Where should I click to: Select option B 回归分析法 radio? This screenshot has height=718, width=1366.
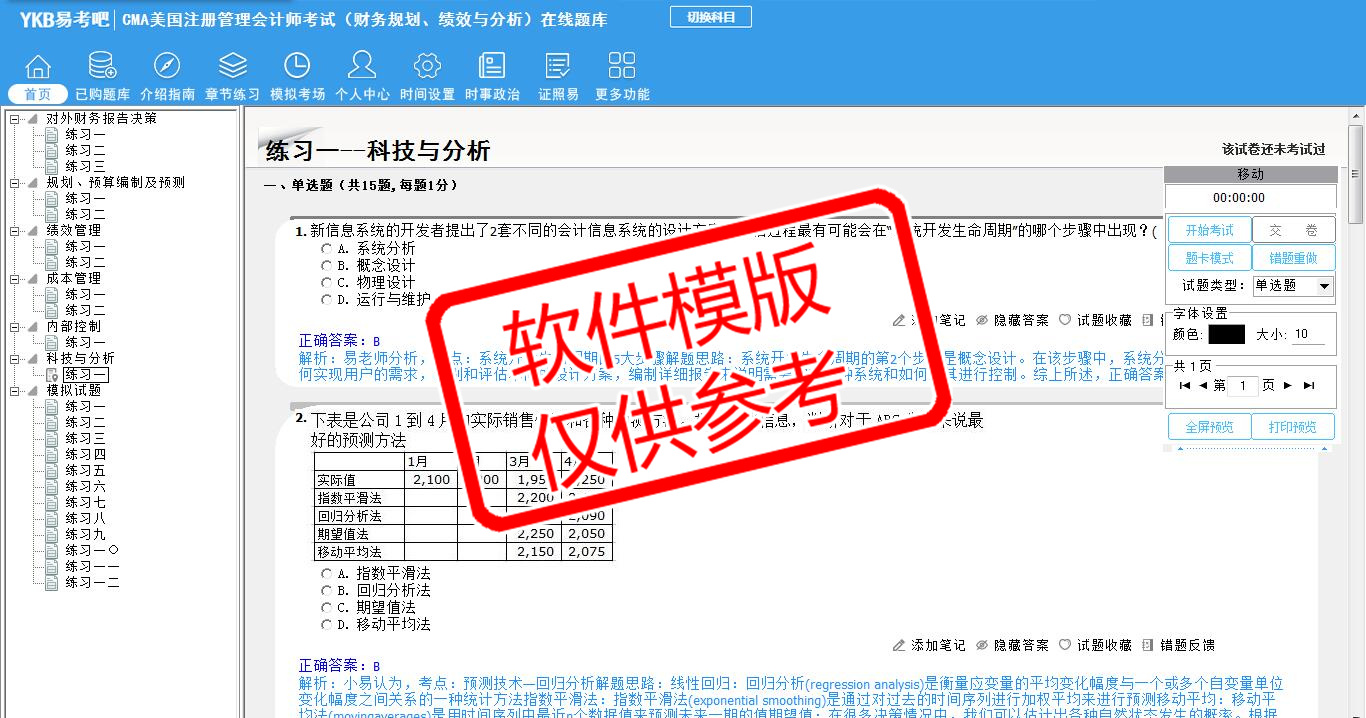coord(326,590)
